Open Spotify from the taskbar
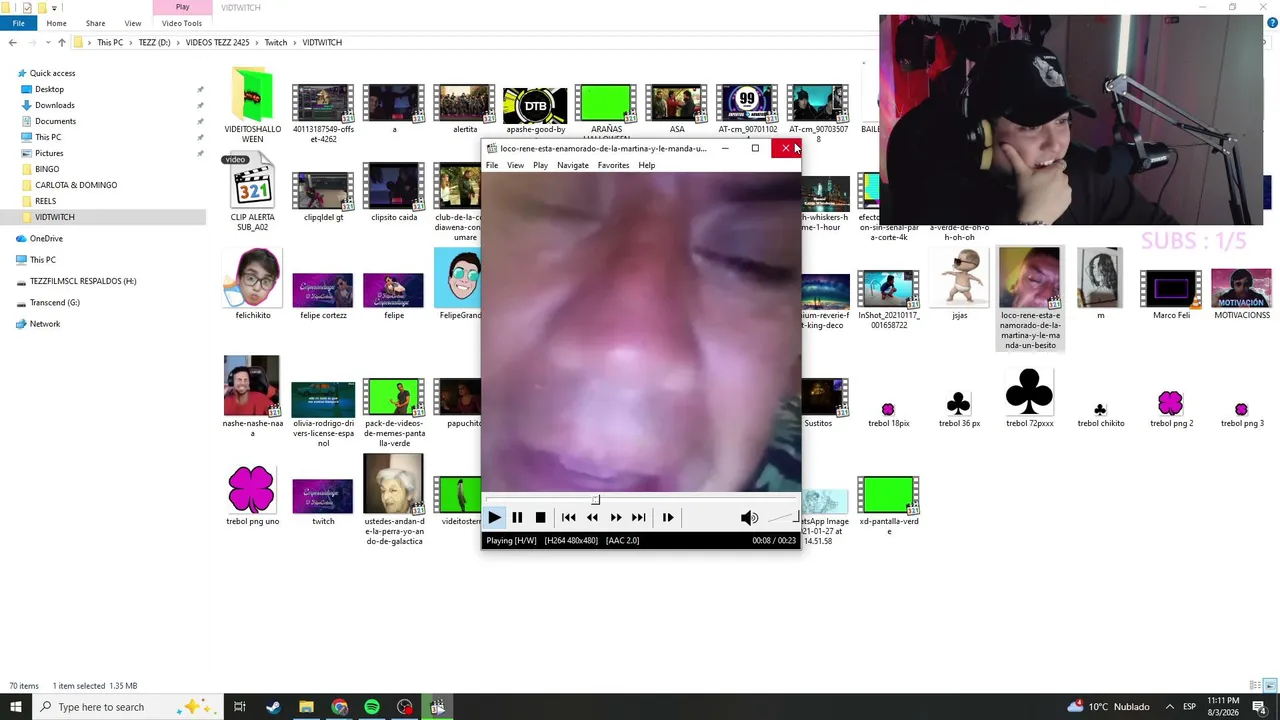Viewport: 1280px width, 720px height. pos(372,707)
